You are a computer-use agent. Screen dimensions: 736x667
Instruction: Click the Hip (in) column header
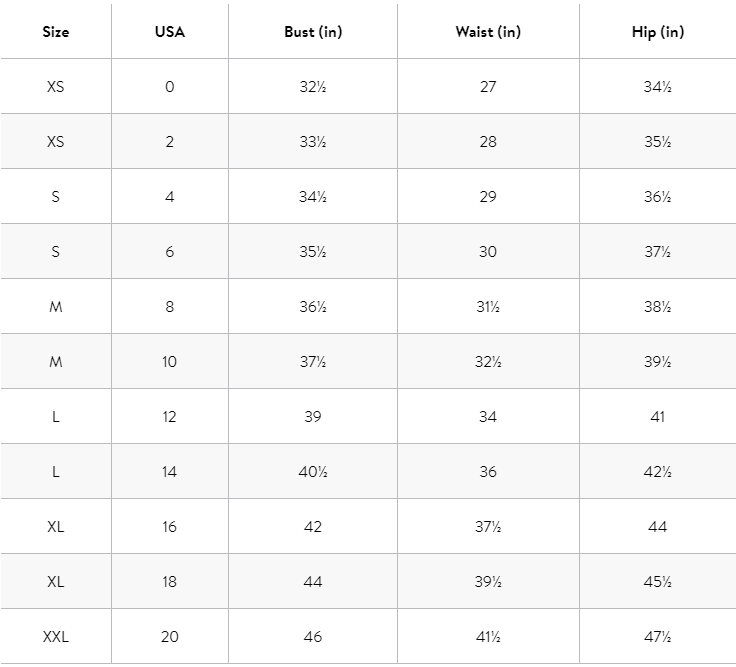coord(657,32)
